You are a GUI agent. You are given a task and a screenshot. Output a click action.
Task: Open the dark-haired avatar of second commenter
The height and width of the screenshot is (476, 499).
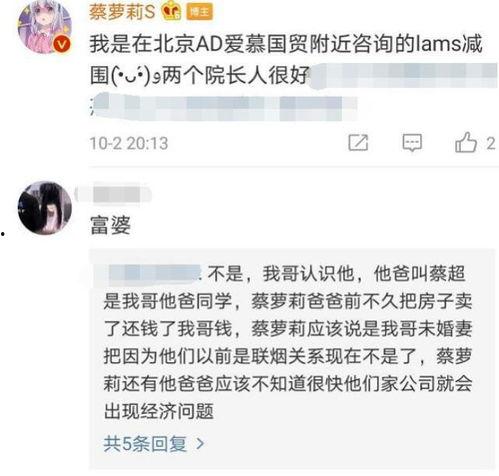click(x=44, y=208)
